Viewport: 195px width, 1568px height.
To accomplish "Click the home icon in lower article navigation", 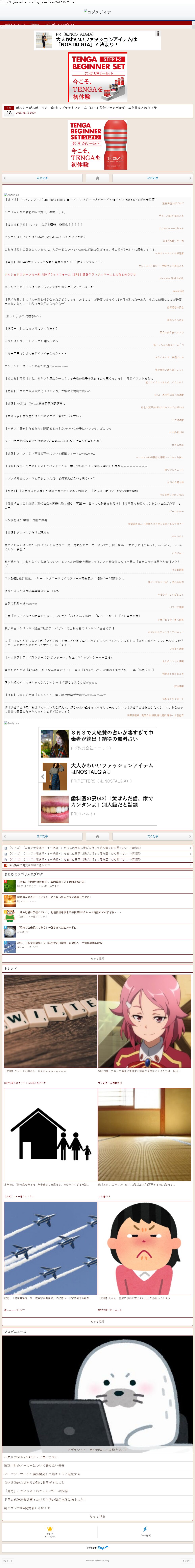I will click(x=98, y=836).
